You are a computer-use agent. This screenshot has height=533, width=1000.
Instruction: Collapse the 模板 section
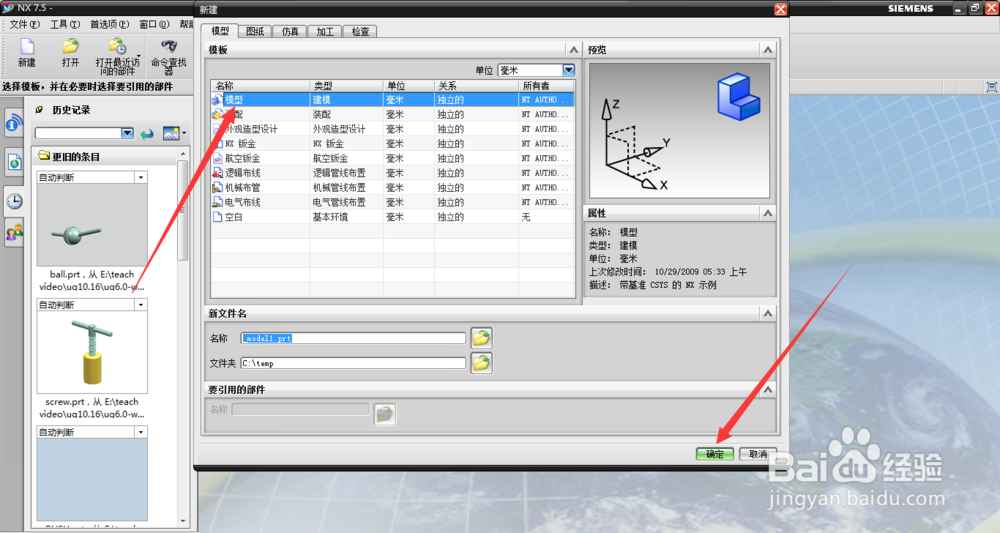point(574,50)
